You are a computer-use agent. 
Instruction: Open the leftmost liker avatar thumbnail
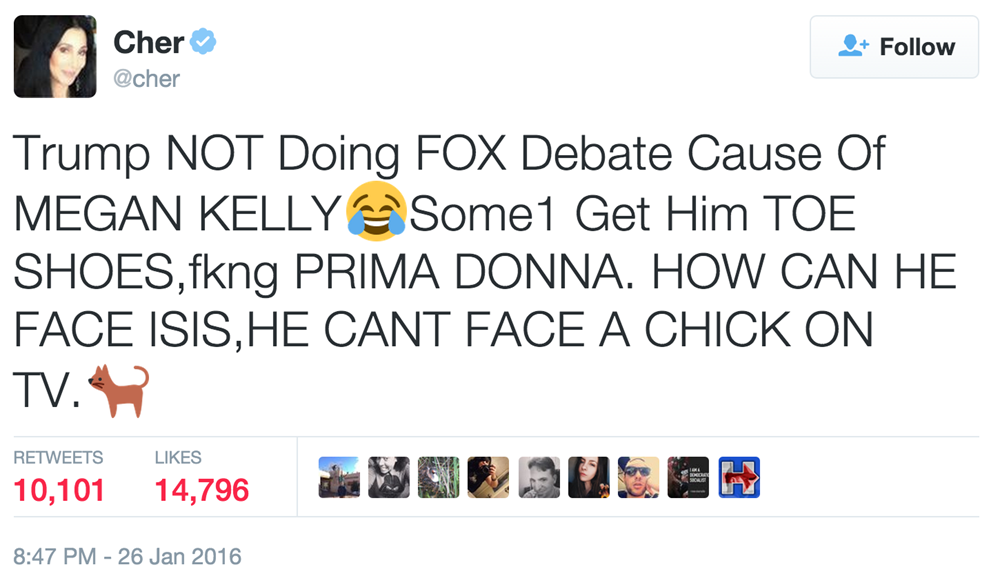[x=340, y=477]
